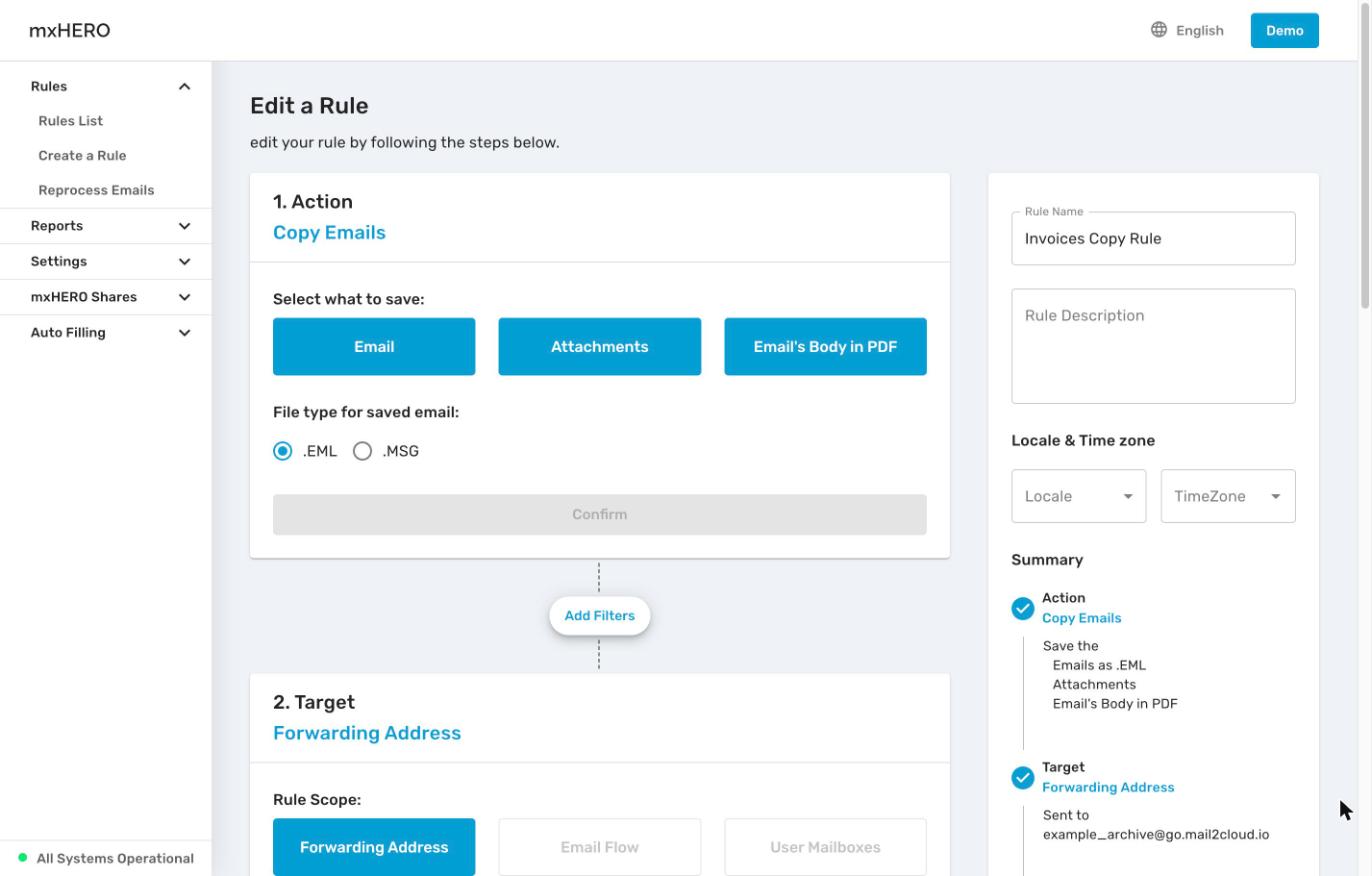Image resolution: width=1372 pixels, height=876 pixels.
Task: Click Copy Emails link in Summary
Action: 1082,618
